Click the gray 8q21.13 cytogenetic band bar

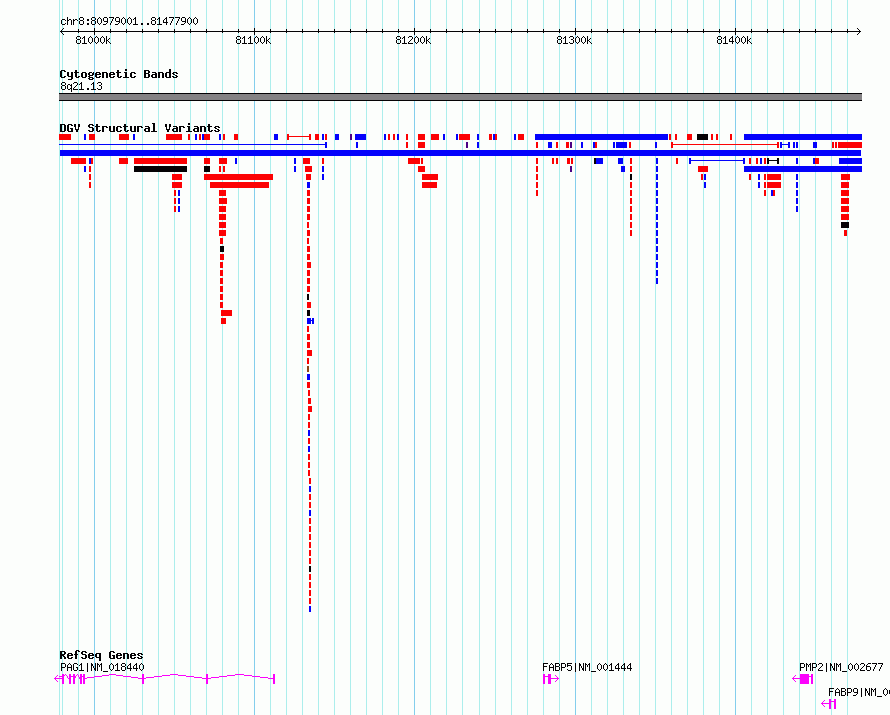click(x=460, y=97)
